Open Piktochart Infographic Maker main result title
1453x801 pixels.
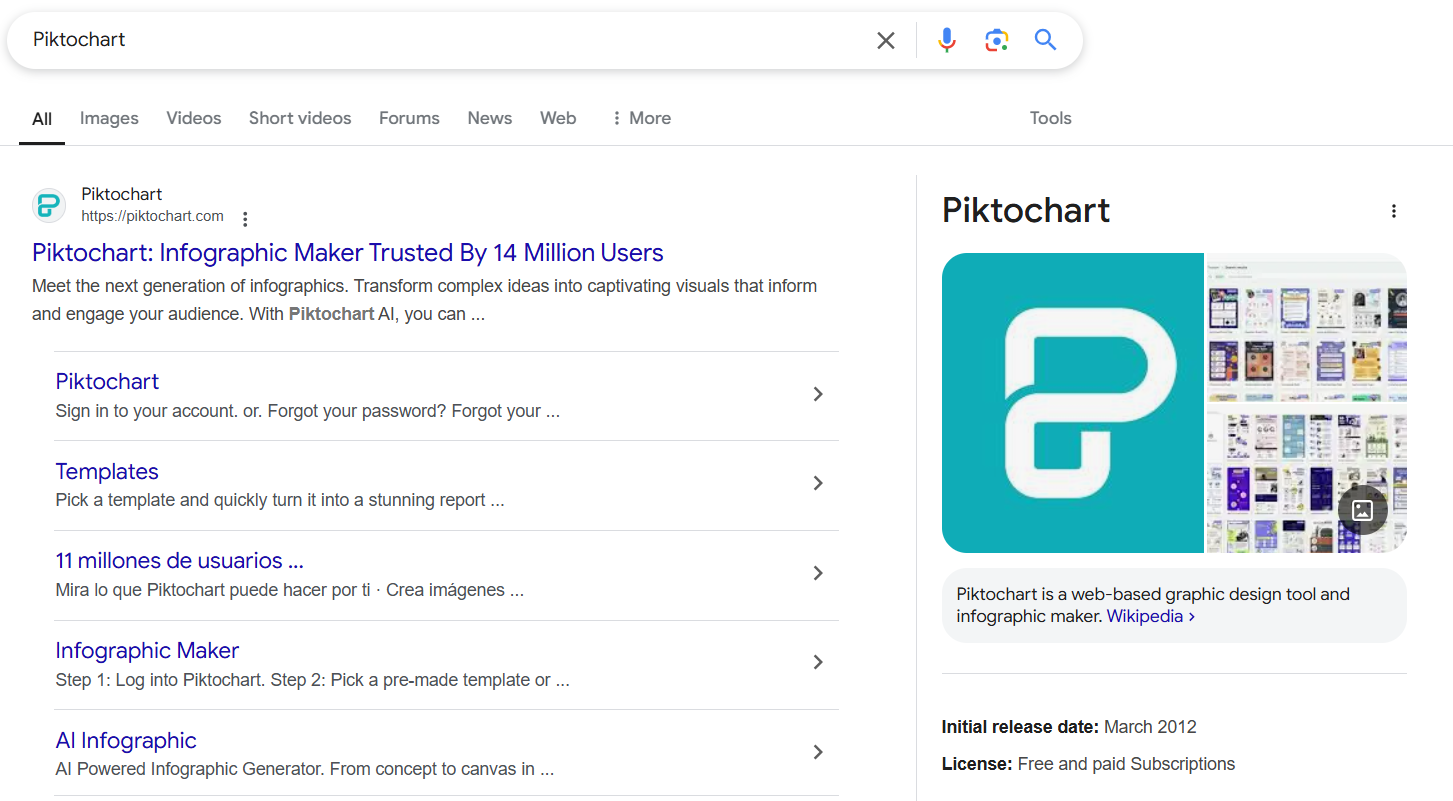[347, 252]
